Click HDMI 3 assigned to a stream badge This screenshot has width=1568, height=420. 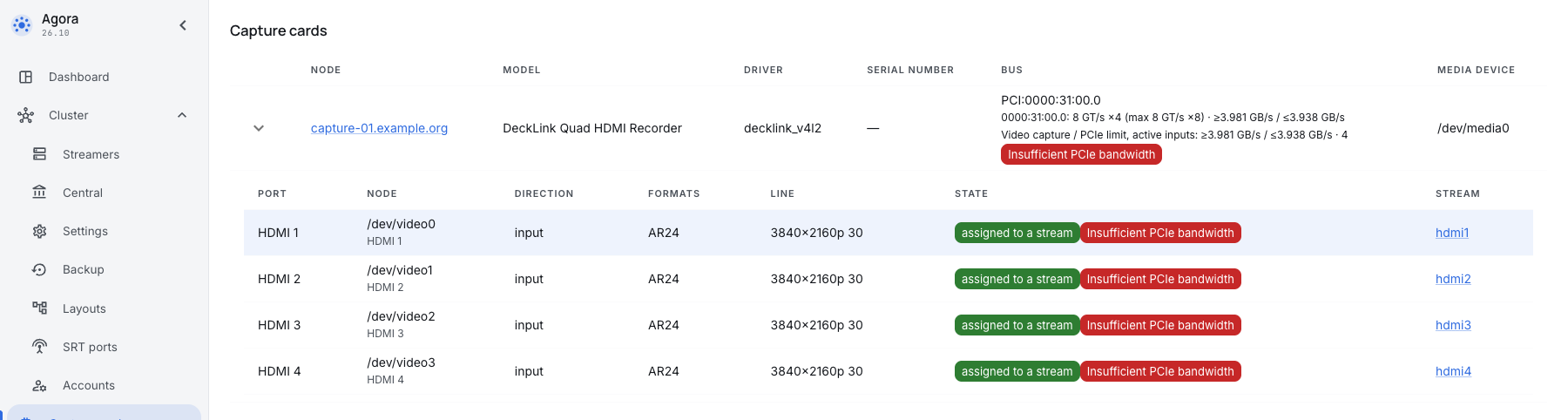coord(1017,325)
